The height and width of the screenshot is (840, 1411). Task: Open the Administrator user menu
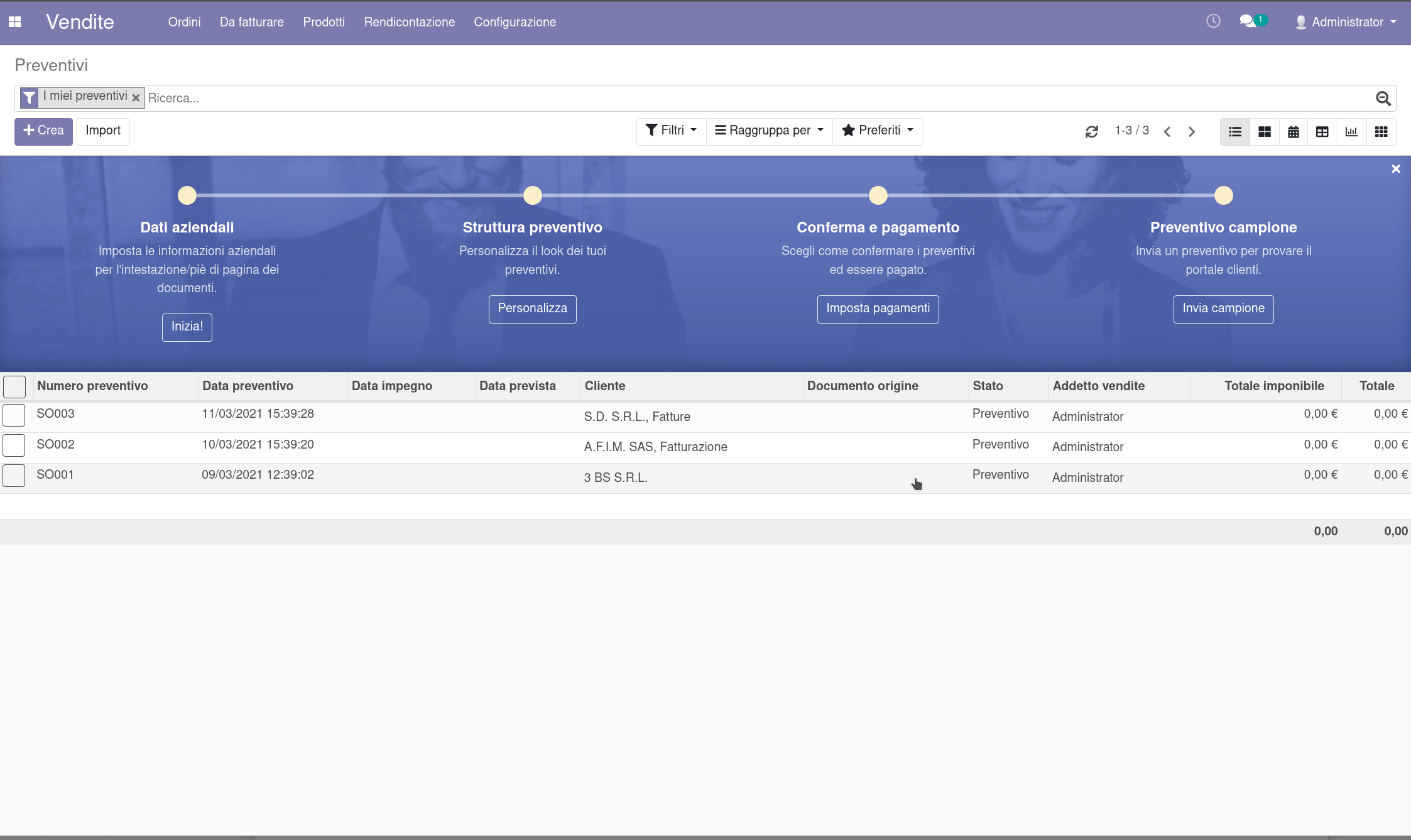[x=1346, y=22]
